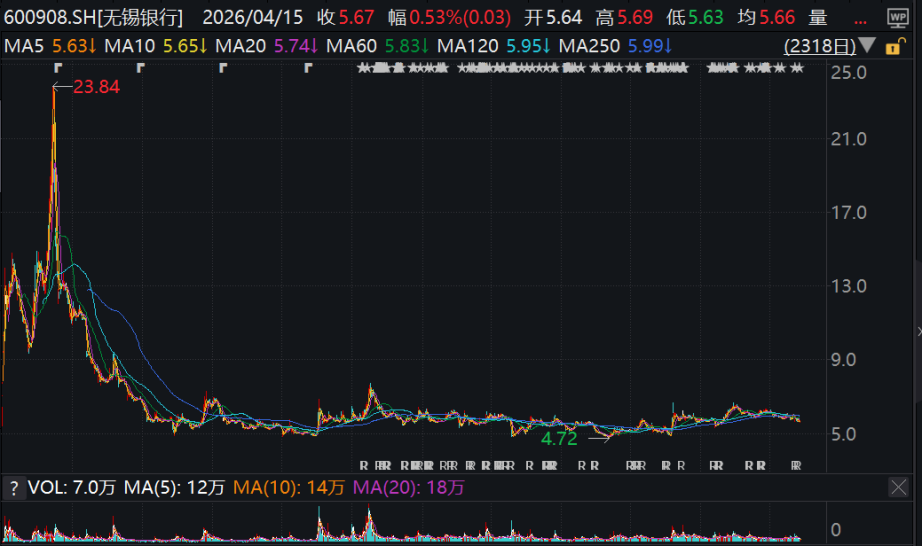Screen dimensions: 922x546
Task: Click the question mark help icon beside VOL
Action: point(14,488)
